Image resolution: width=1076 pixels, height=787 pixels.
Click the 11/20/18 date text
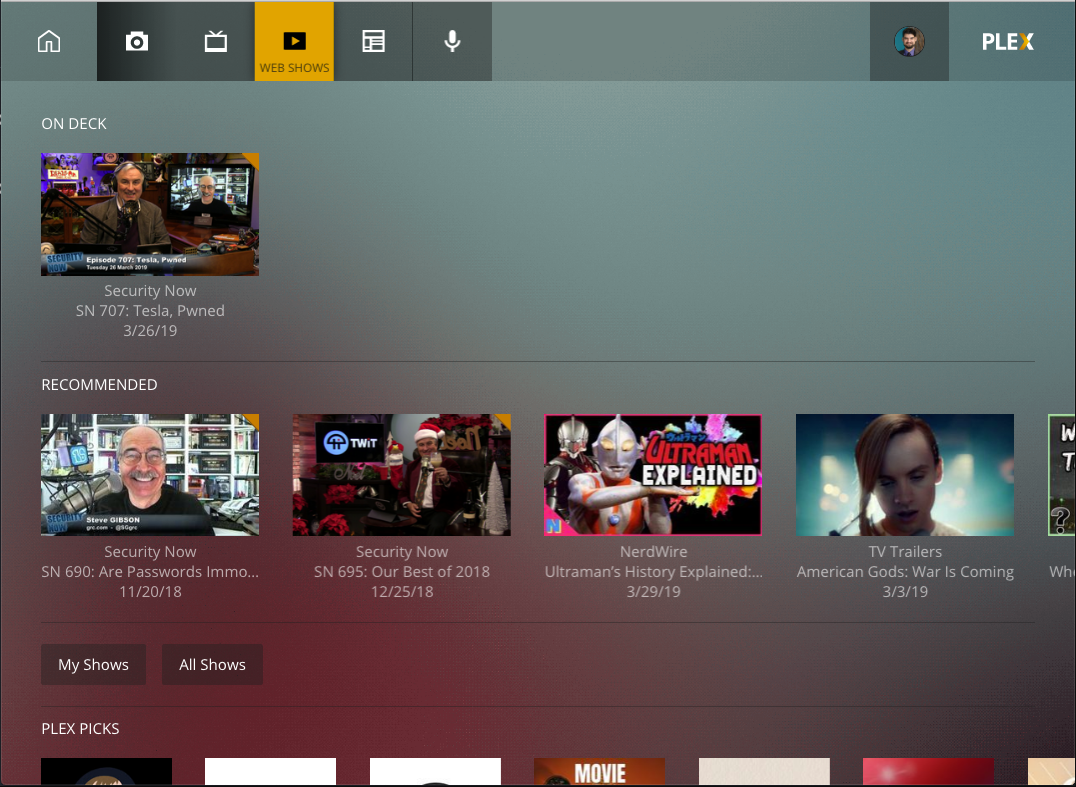coord(150,591)
